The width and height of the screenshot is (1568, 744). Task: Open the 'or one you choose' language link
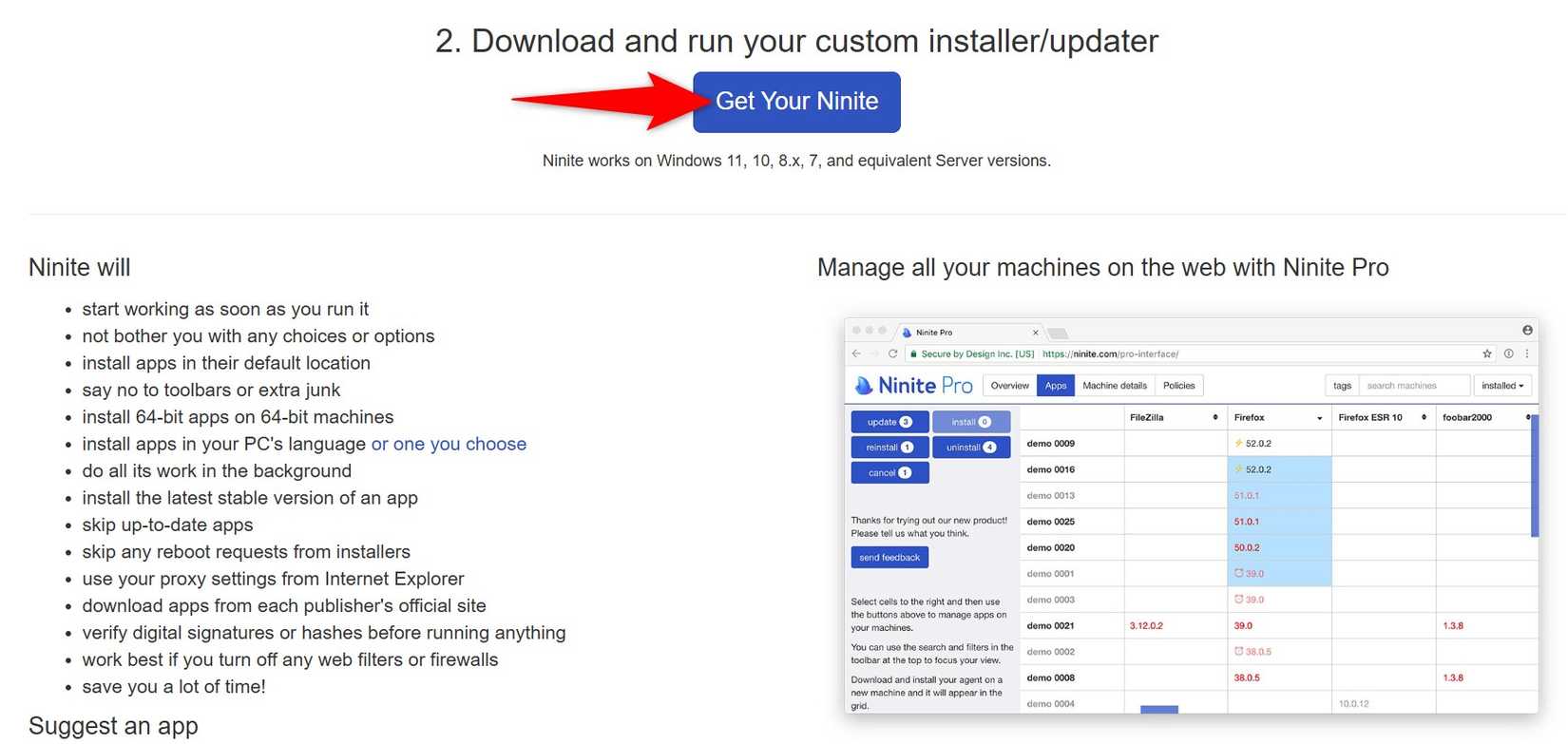(449, 444)
